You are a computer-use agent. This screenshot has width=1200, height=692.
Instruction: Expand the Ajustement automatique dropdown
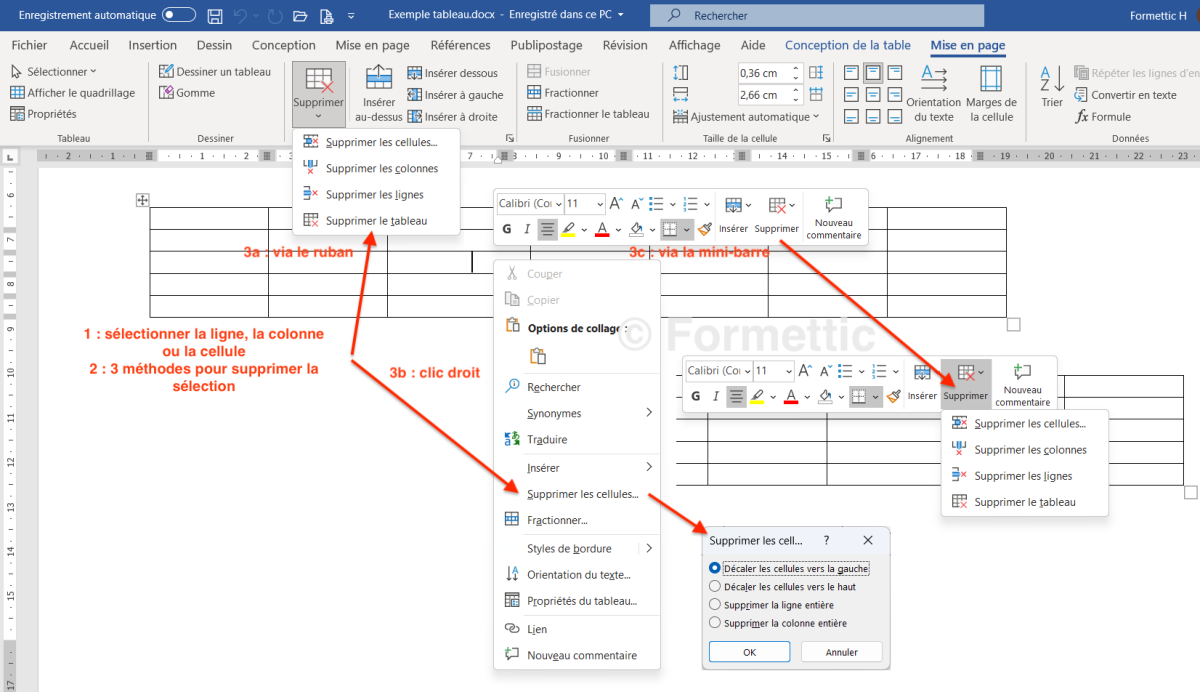(755, 117)
